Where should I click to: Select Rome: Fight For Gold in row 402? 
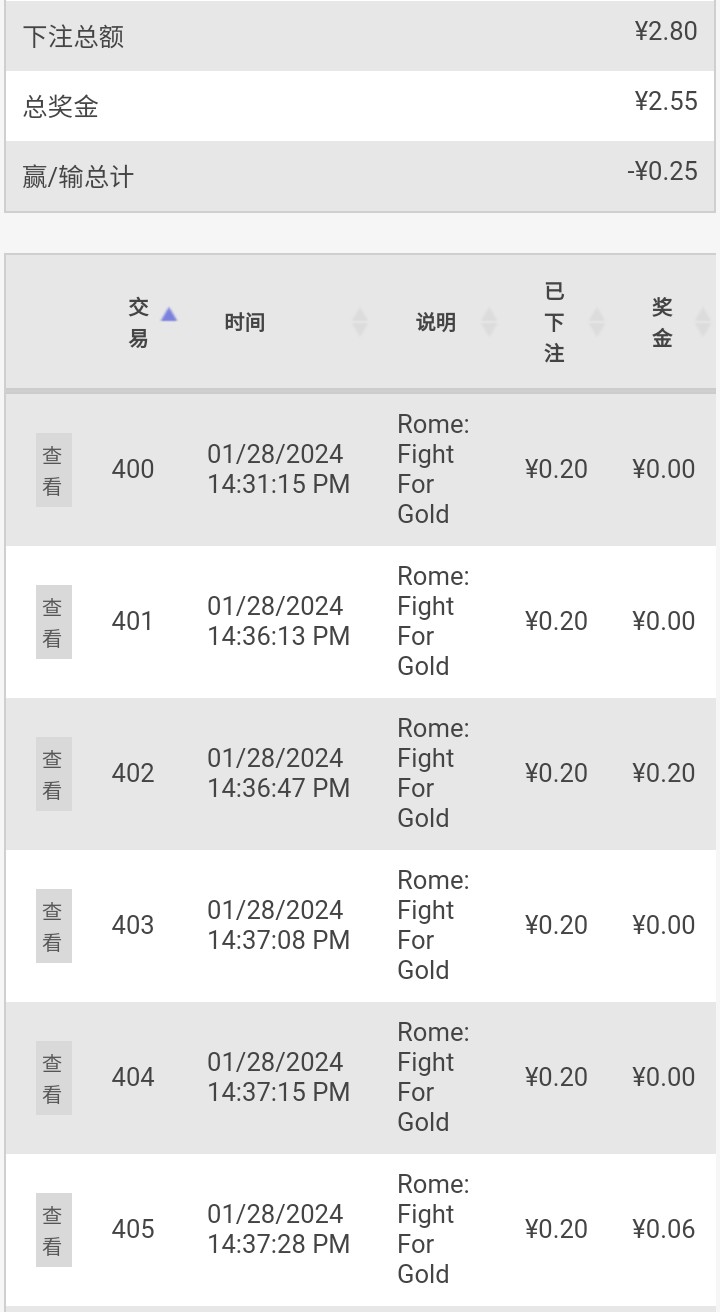(x=432, y=773)
